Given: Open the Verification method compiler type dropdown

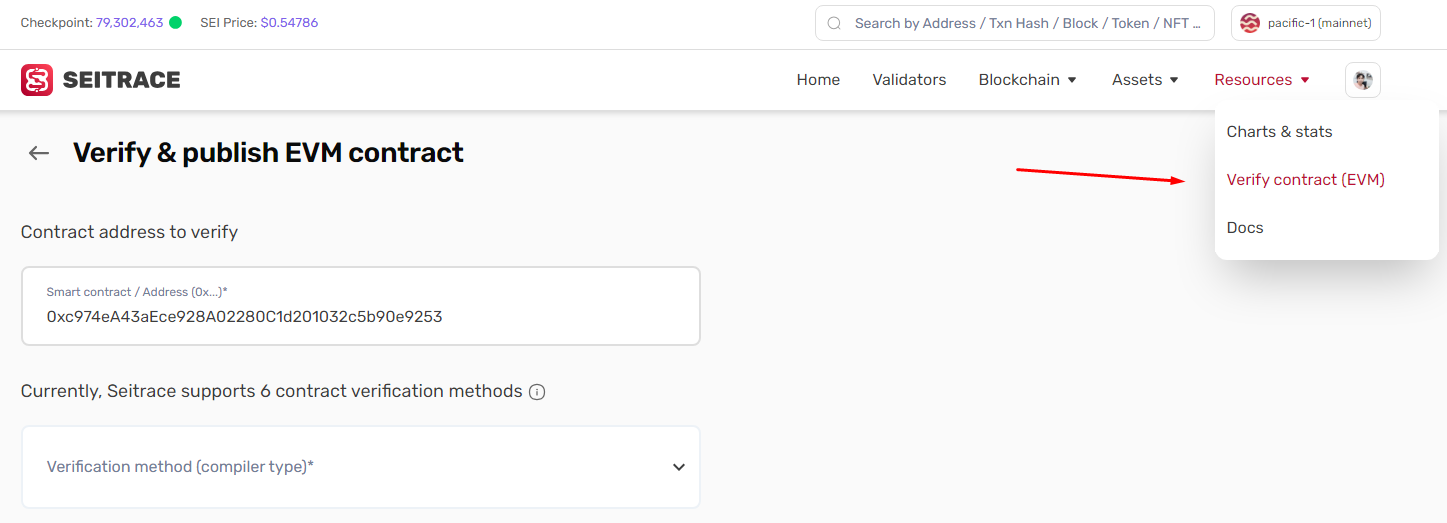Looking at the screenshot, I should (x=360, y=467).
